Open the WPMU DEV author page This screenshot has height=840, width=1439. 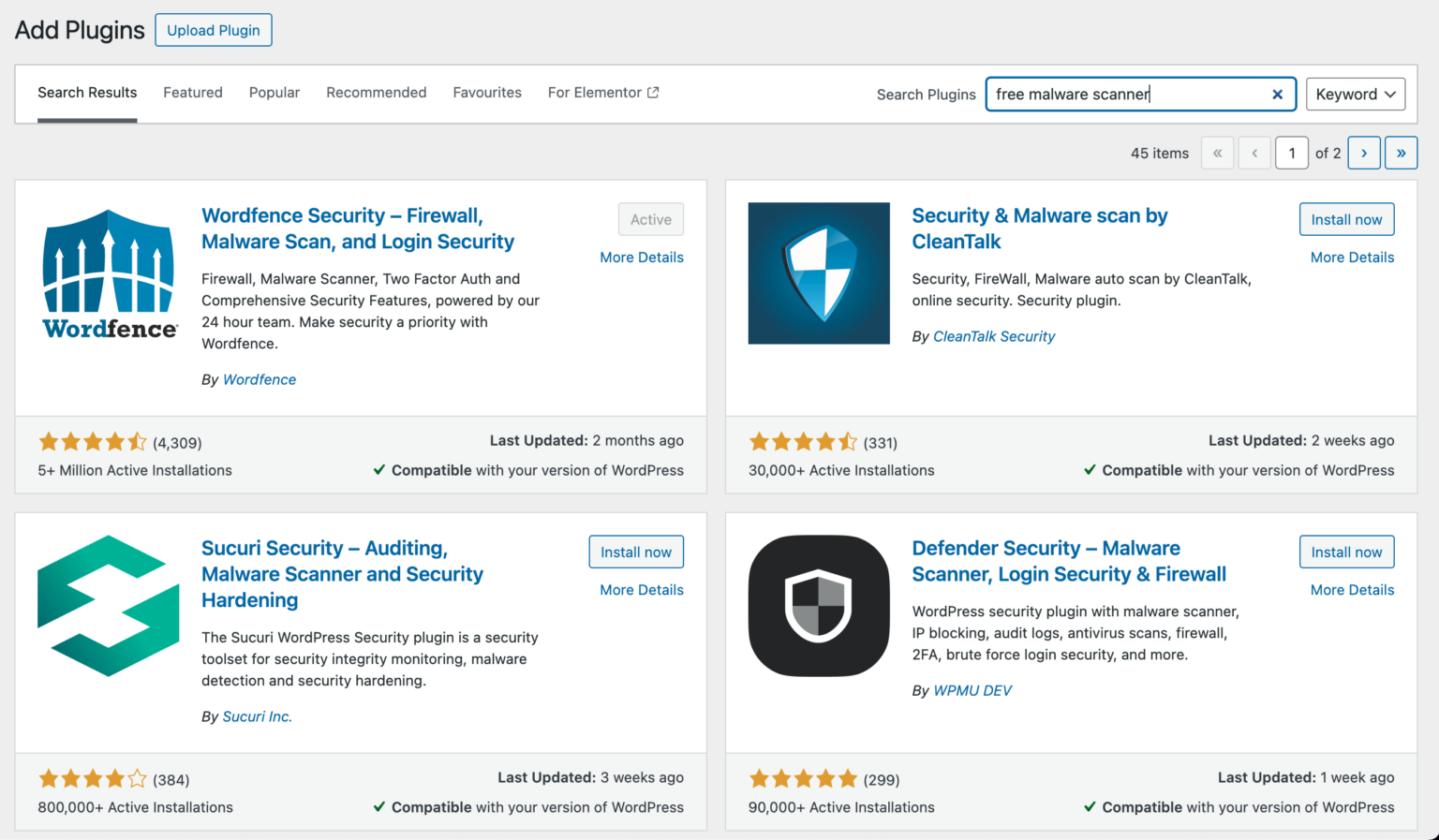[x=972, y=690]
